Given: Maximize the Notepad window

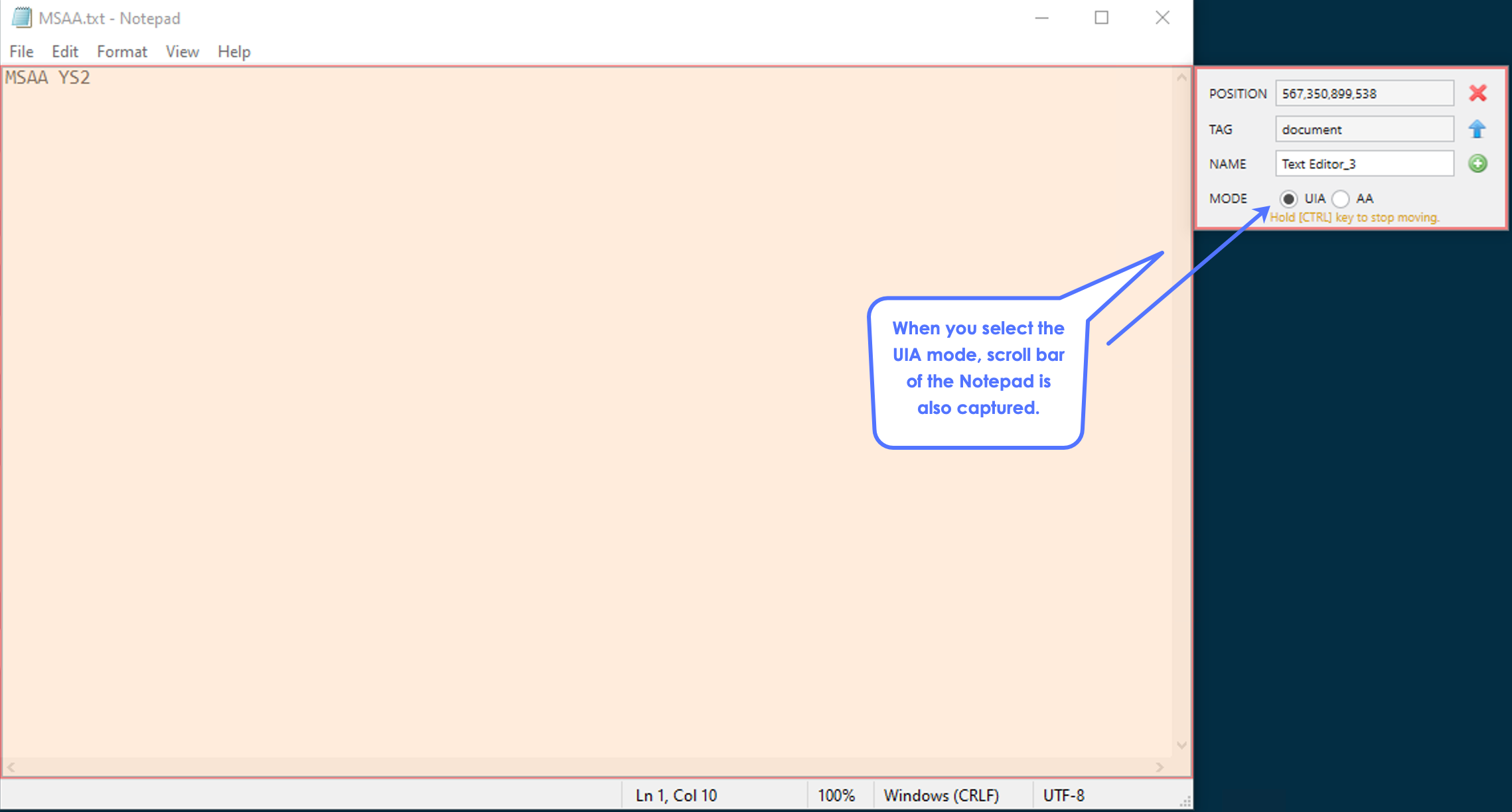Looking at the screenshot, I should coord(1102,18).
